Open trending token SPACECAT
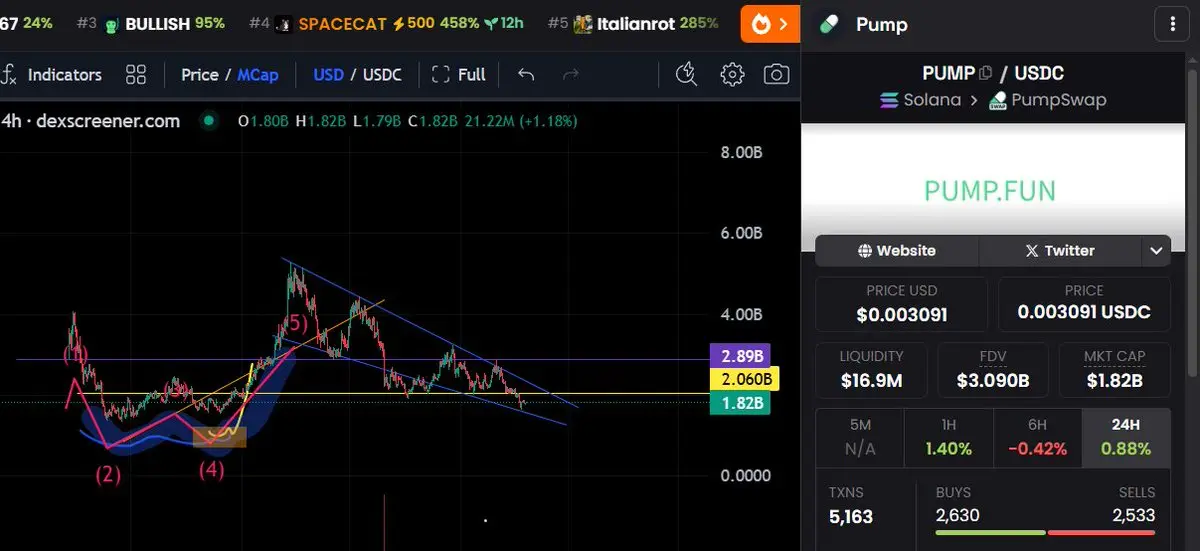The width and height of the screenshot is (1200, 551). tap(386, 23)
